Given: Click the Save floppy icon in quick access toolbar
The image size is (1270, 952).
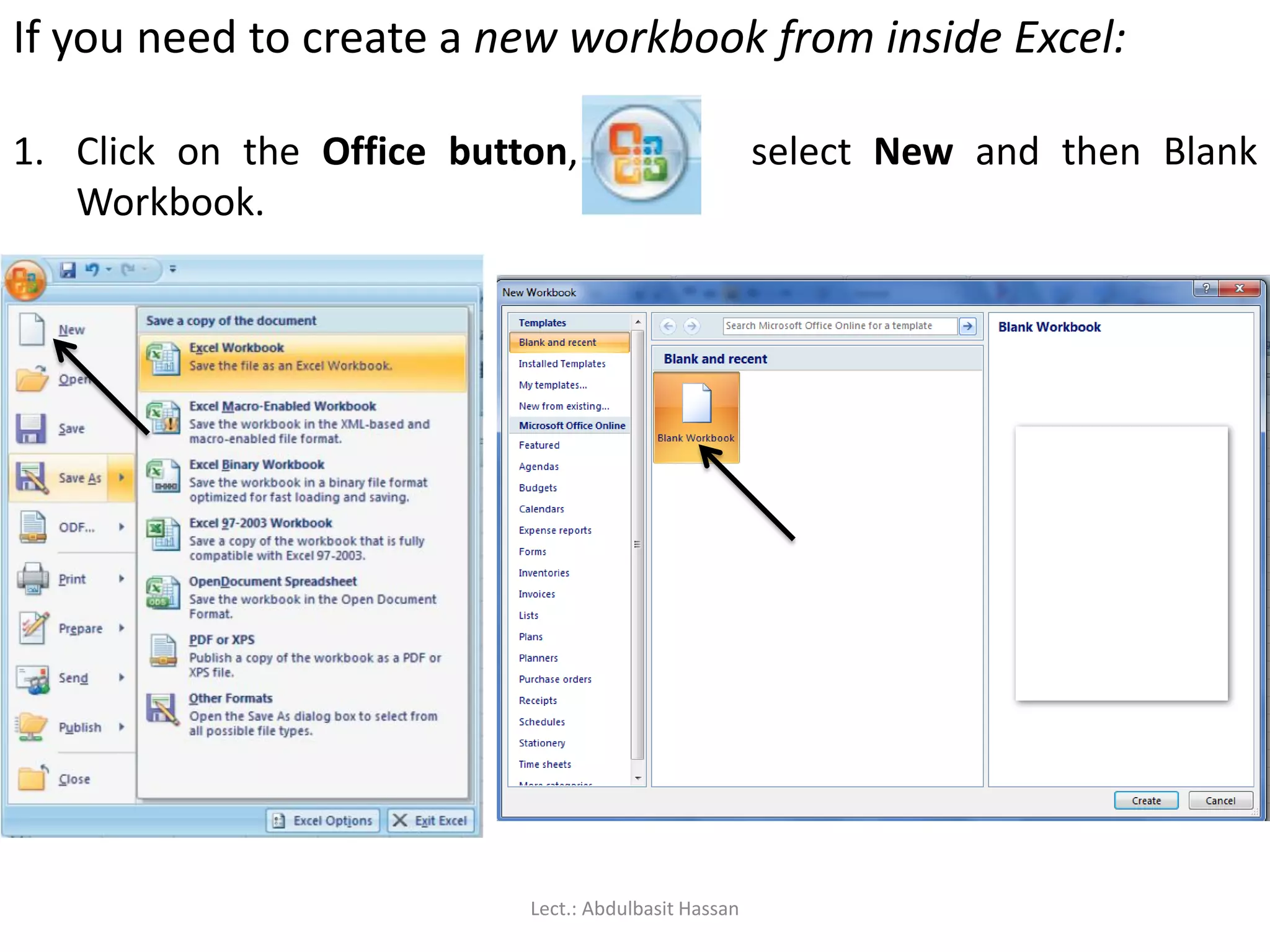Looking at the screenshot, I should [x=68, y=270].
